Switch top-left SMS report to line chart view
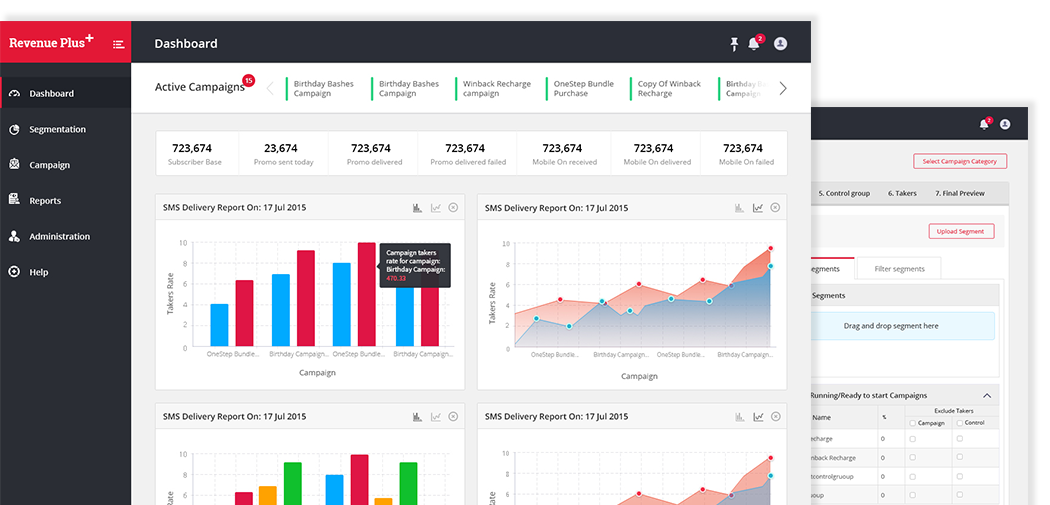 [436, 208]
